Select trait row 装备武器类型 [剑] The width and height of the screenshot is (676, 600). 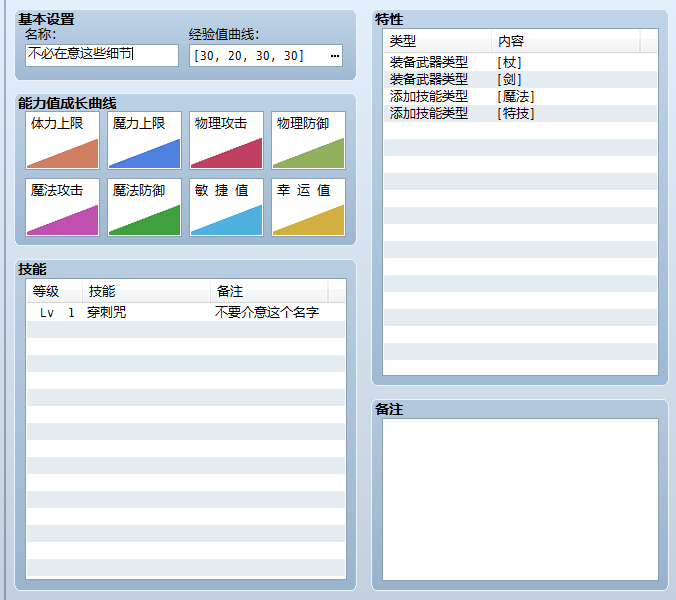[520, 79]
